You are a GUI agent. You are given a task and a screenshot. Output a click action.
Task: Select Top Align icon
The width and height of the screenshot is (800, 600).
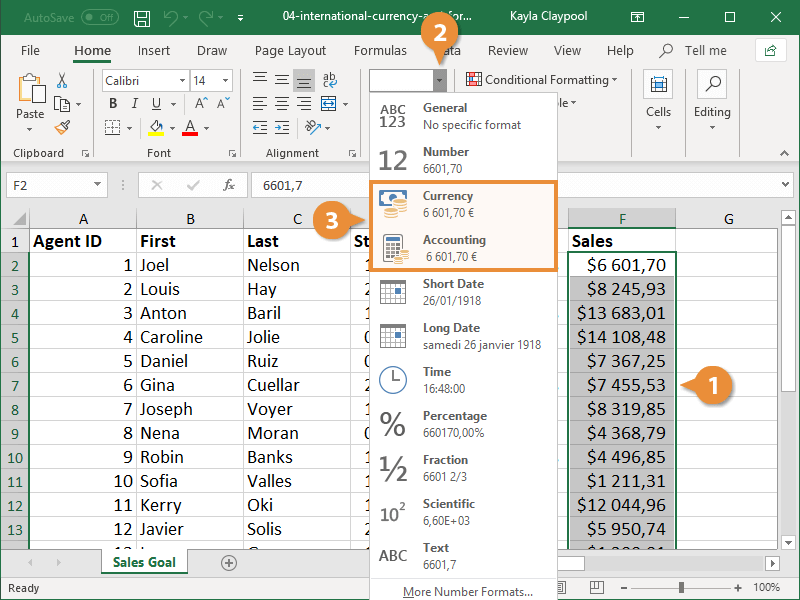point(260,79)
